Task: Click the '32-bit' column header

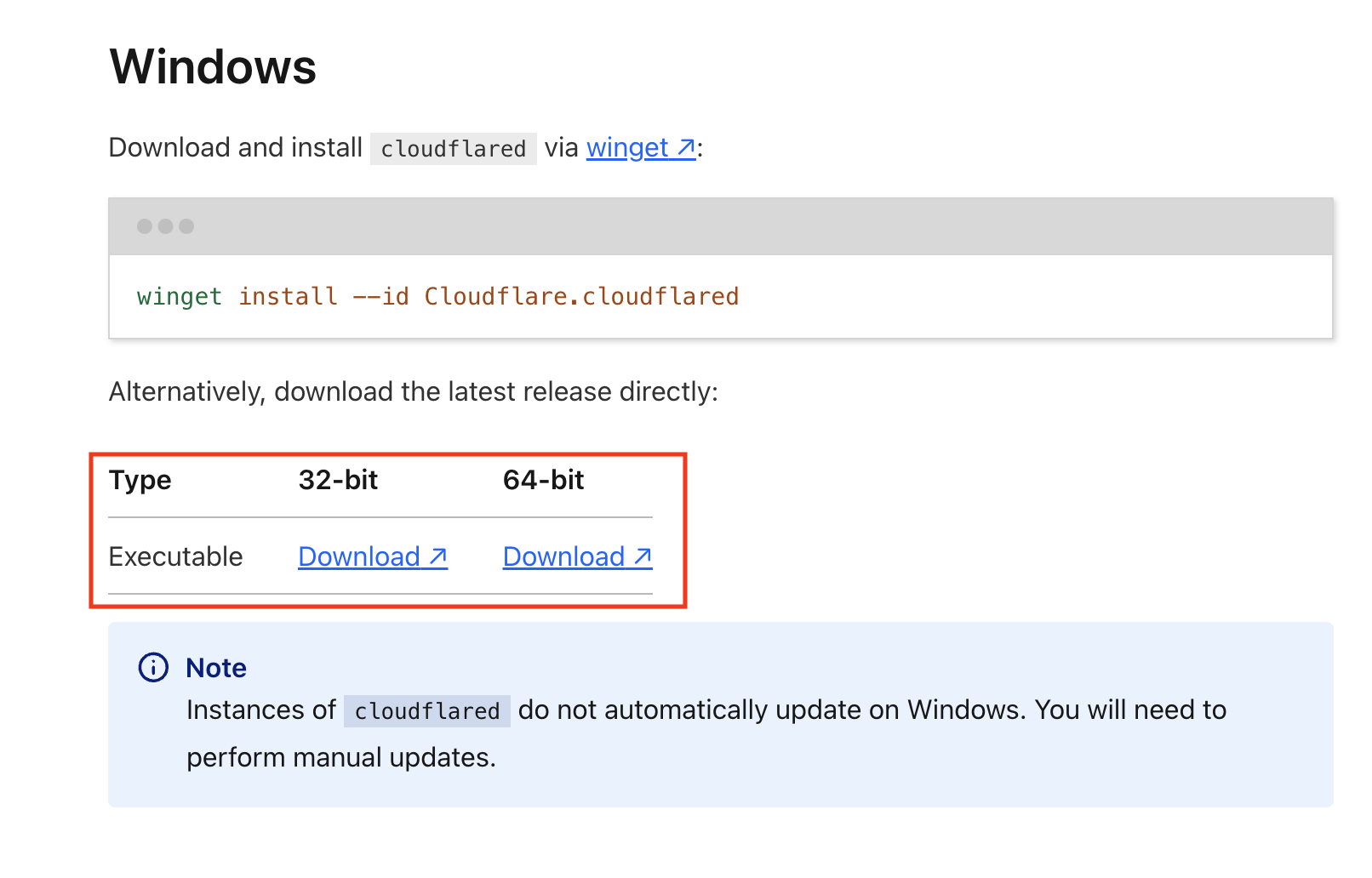Action: click(x=338, y=480)
